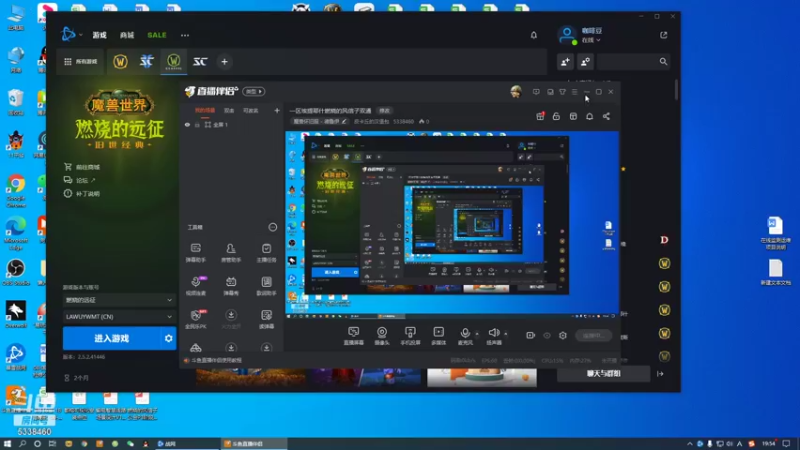Open Windows Start menu
The image size is (800, 450).
8,444
